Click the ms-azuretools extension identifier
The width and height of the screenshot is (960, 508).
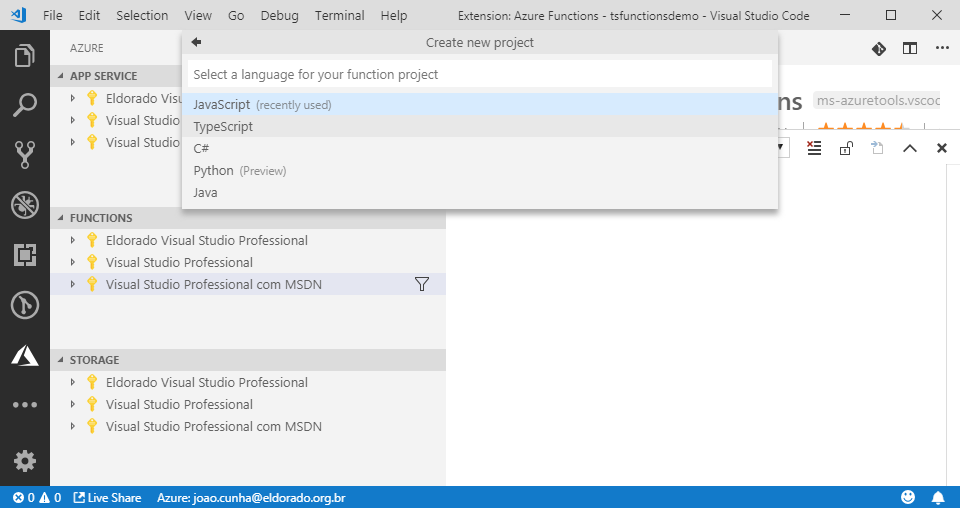(x=876, y=100)
